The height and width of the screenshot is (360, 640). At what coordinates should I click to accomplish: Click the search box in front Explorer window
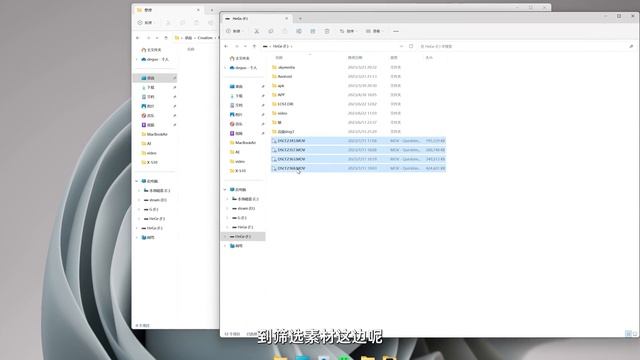[527, 47]
